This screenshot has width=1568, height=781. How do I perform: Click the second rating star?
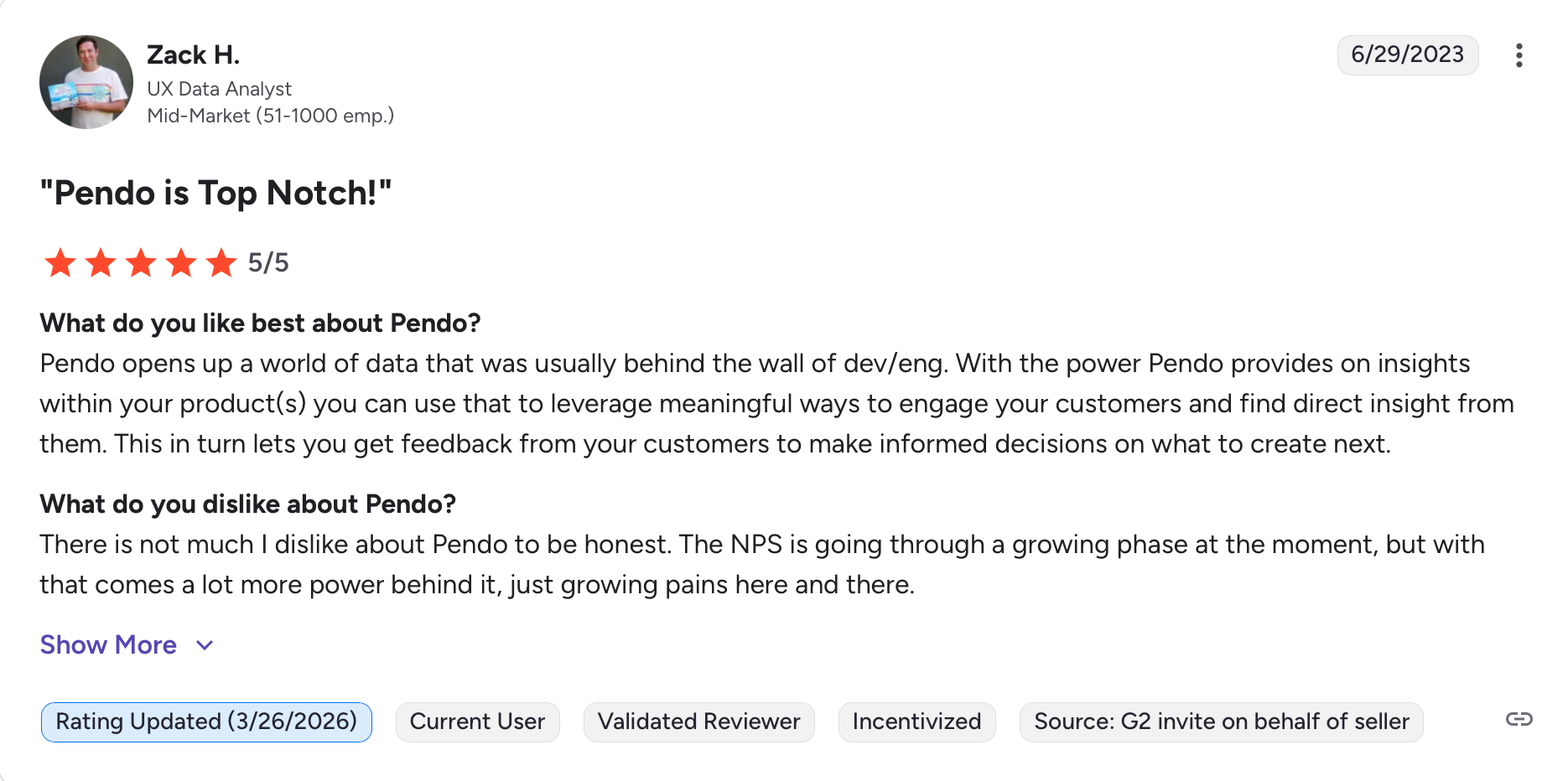(x=101, y=263)
